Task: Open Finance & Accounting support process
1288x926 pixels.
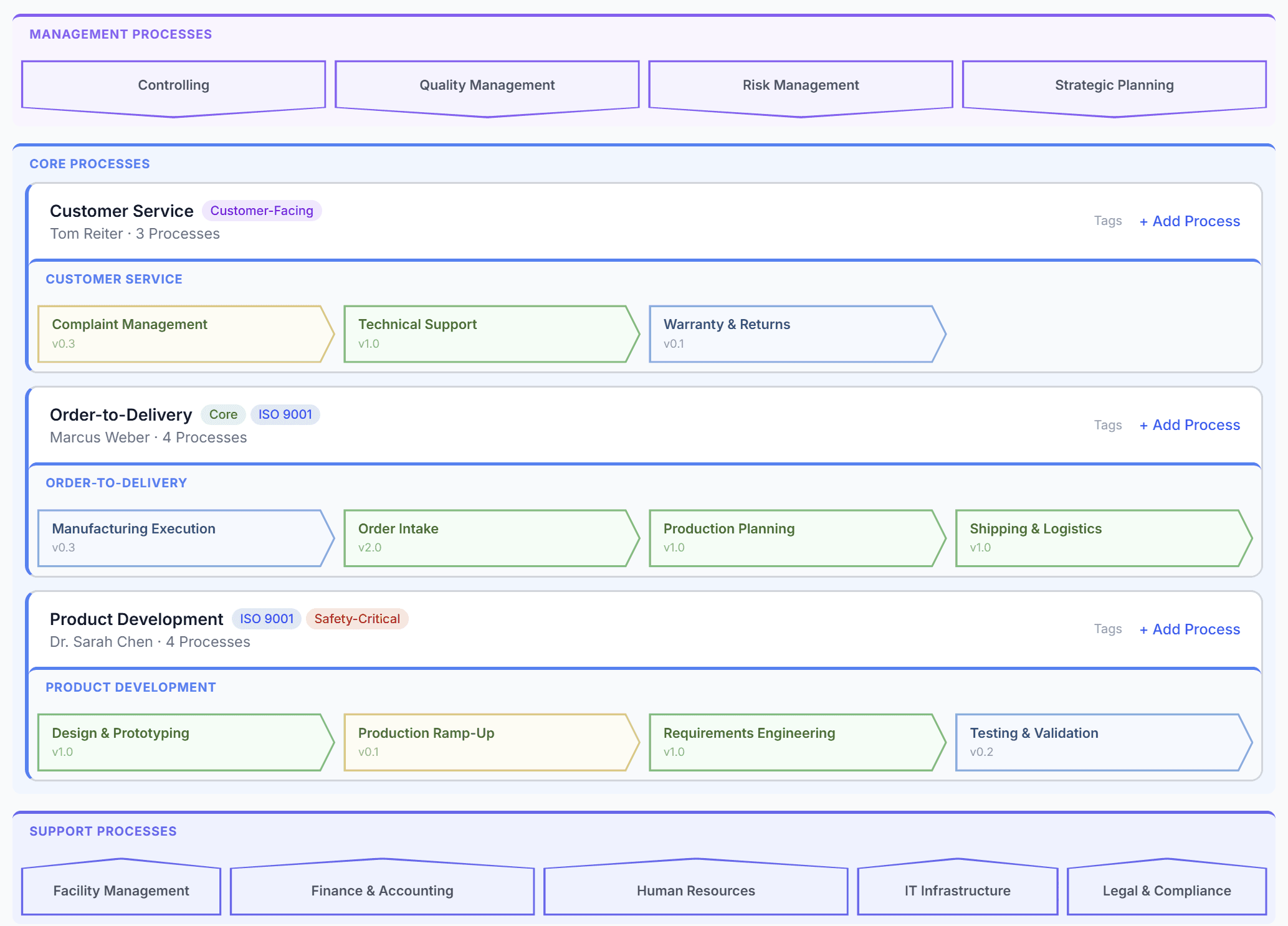Action: 382,890
